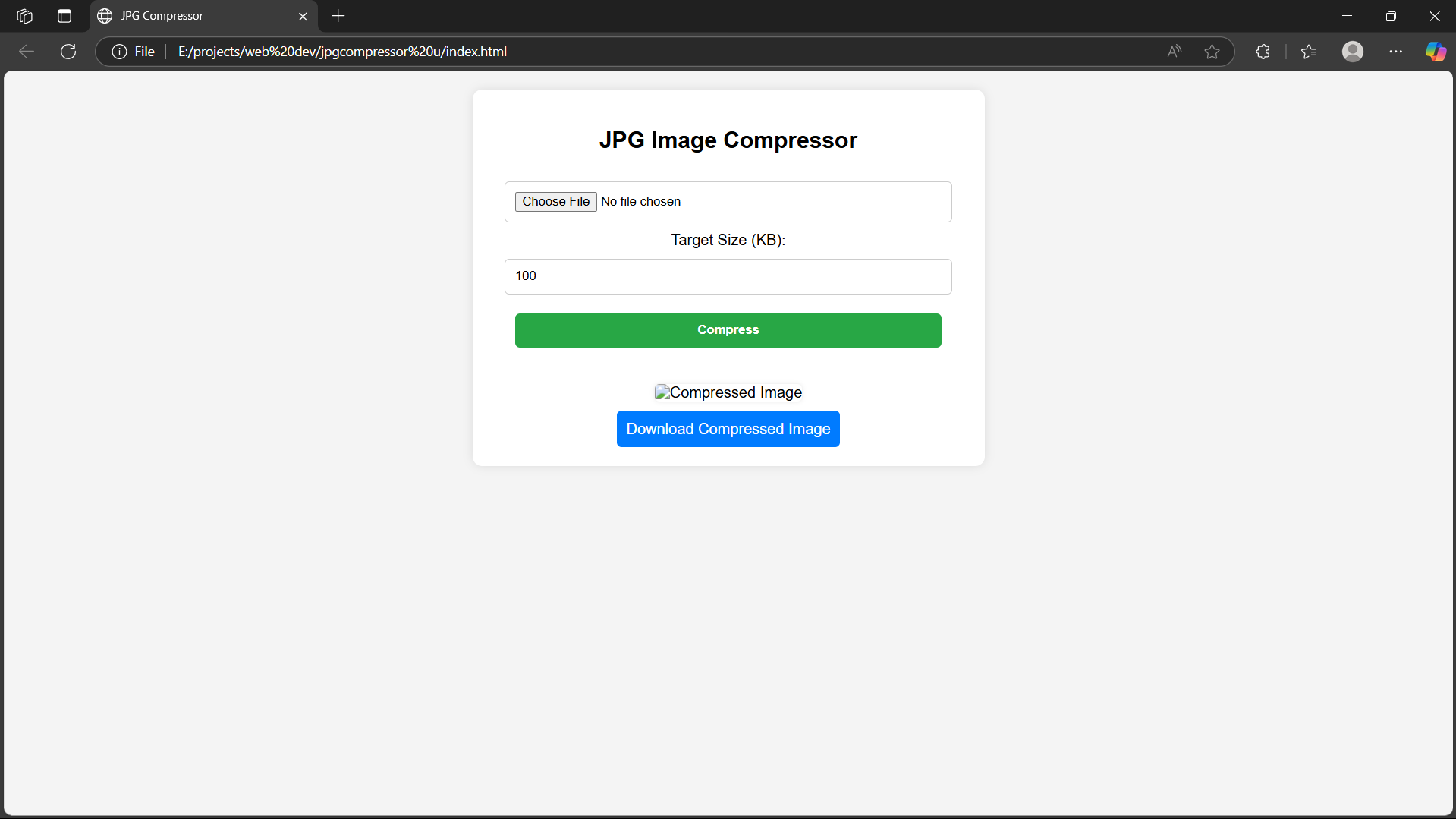Screen dimensions: 1456x819
Task: Open the tab actions menu icon
Action: pos(64,16)
